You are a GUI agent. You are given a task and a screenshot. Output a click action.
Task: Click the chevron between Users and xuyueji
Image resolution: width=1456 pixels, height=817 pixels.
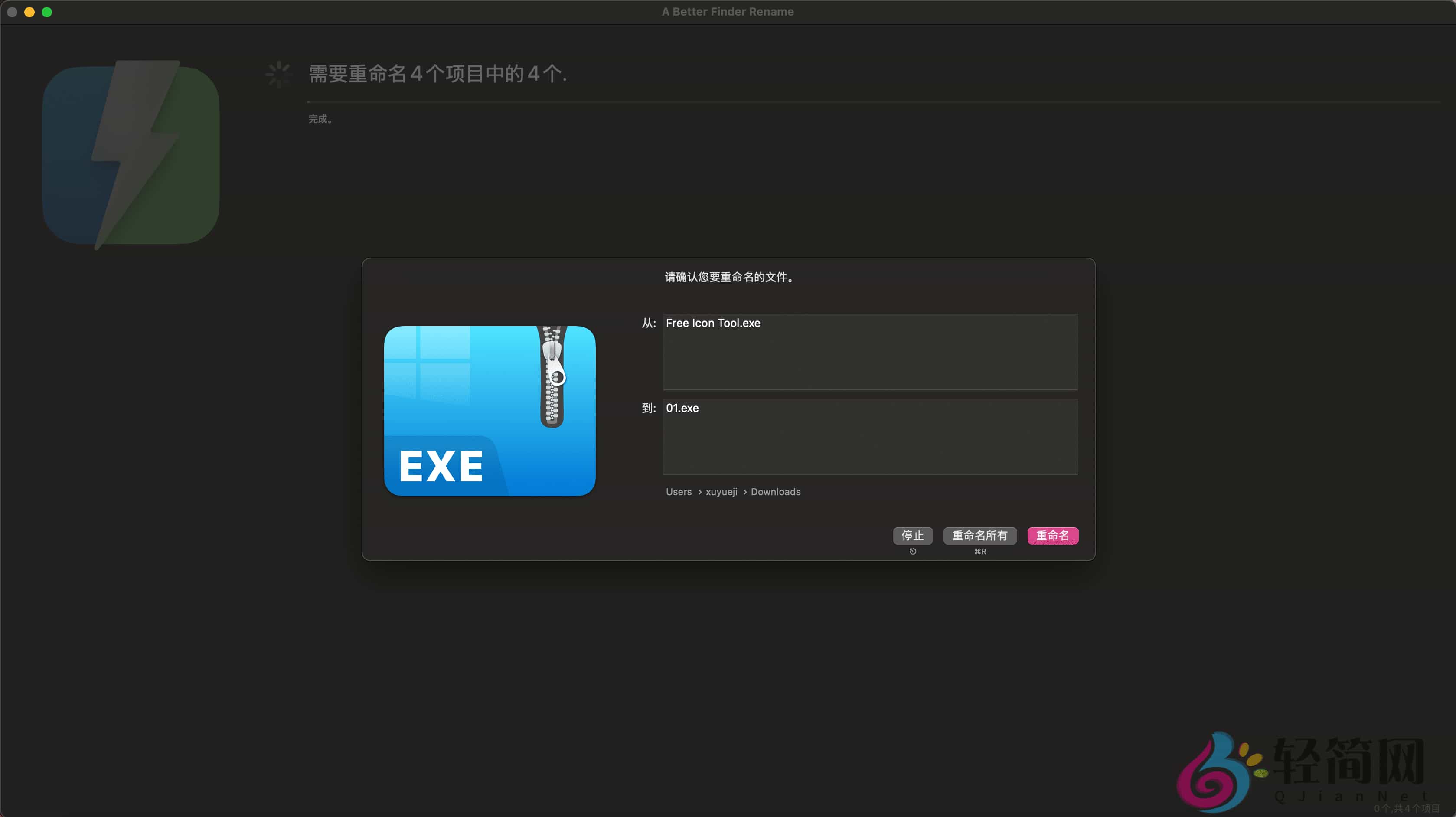(x=700, y=491)
